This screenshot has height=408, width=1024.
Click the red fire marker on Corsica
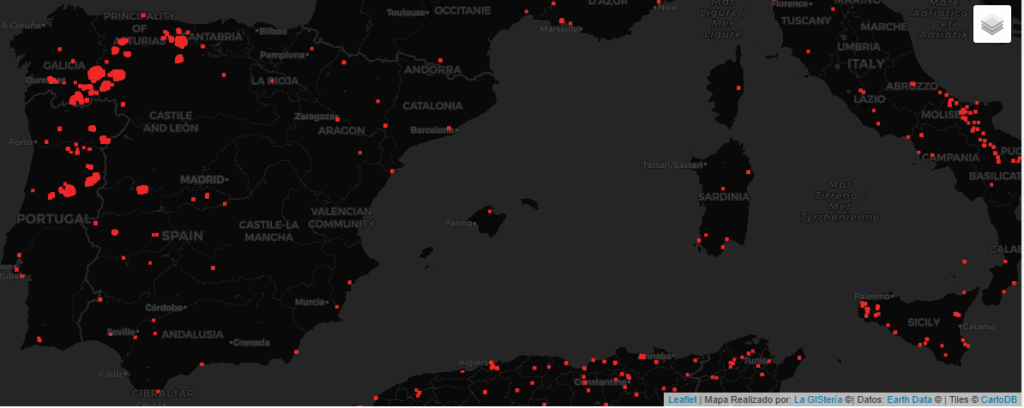click(739, 87)
